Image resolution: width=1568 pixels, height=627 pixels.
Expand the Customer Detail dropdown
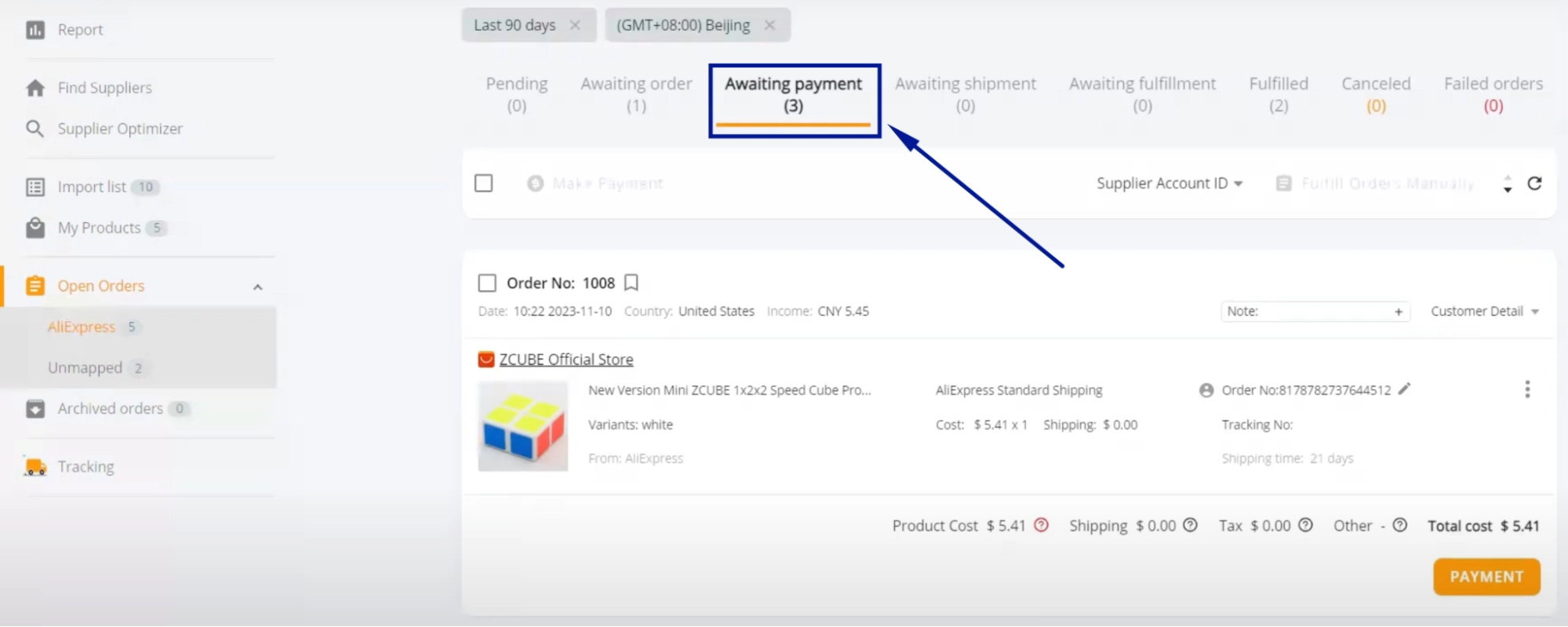pyautogui.click(x=1485, y=312)
